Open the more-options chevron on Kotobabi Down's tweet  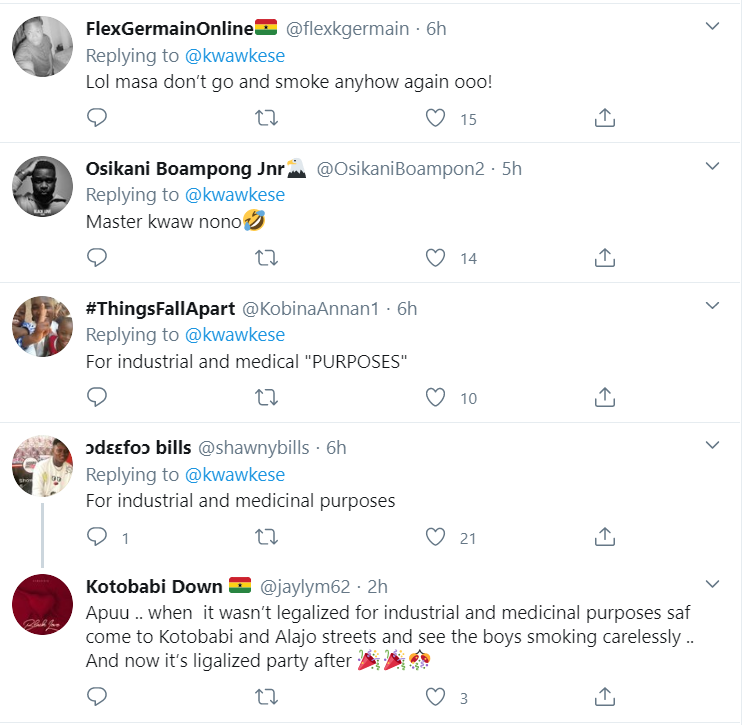pyautogui.click(x=712, y=583)
